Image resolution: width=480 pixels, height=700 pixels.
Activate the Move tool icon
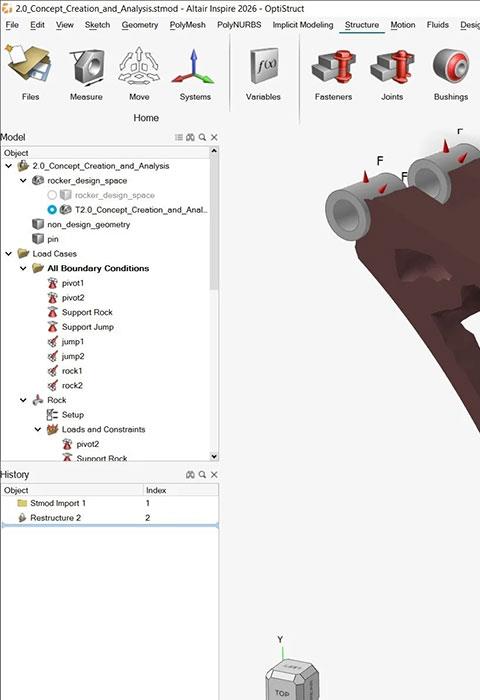tap(139, 66)
